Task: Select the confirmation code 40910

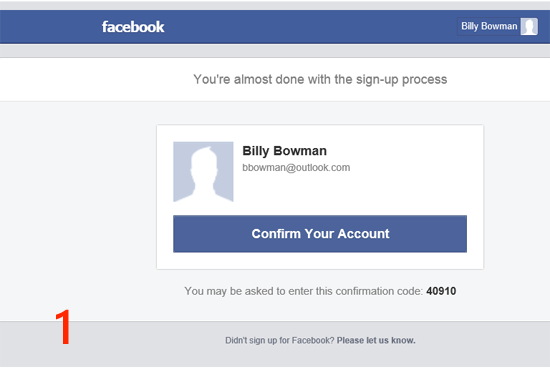Action: coord(441,291)
